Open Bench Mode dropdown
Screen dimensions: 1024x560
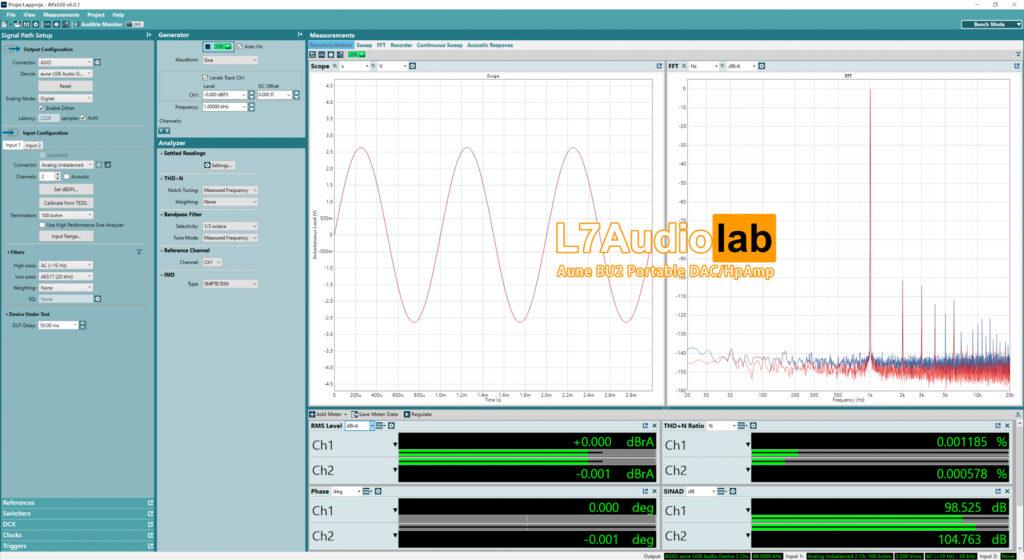point(991,24)
